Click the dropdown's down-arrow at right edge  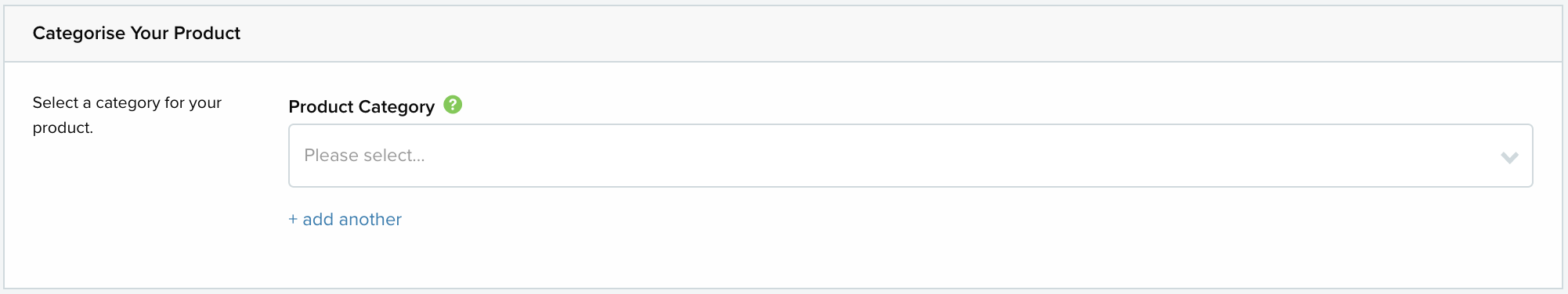[1509, 157]
